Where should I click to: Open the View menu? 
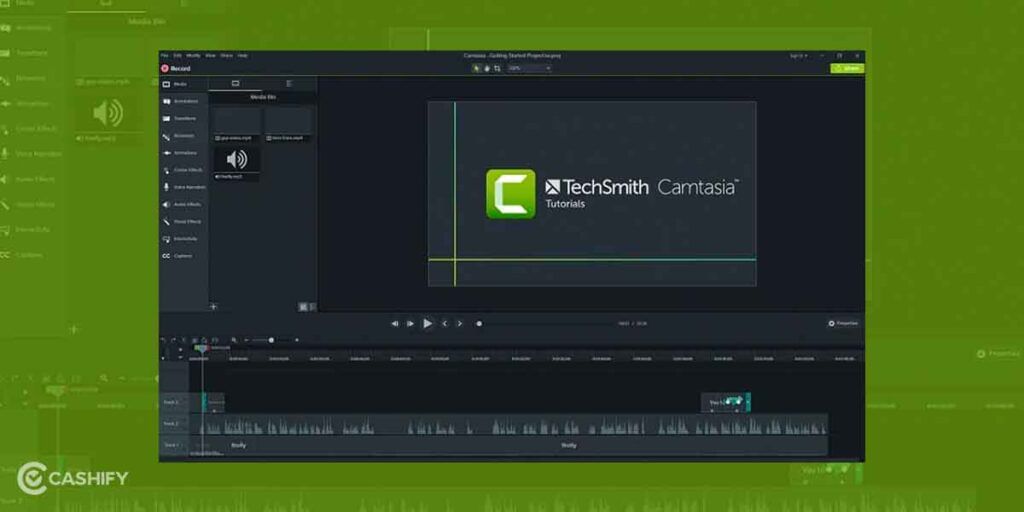click(x=210, y=56)
